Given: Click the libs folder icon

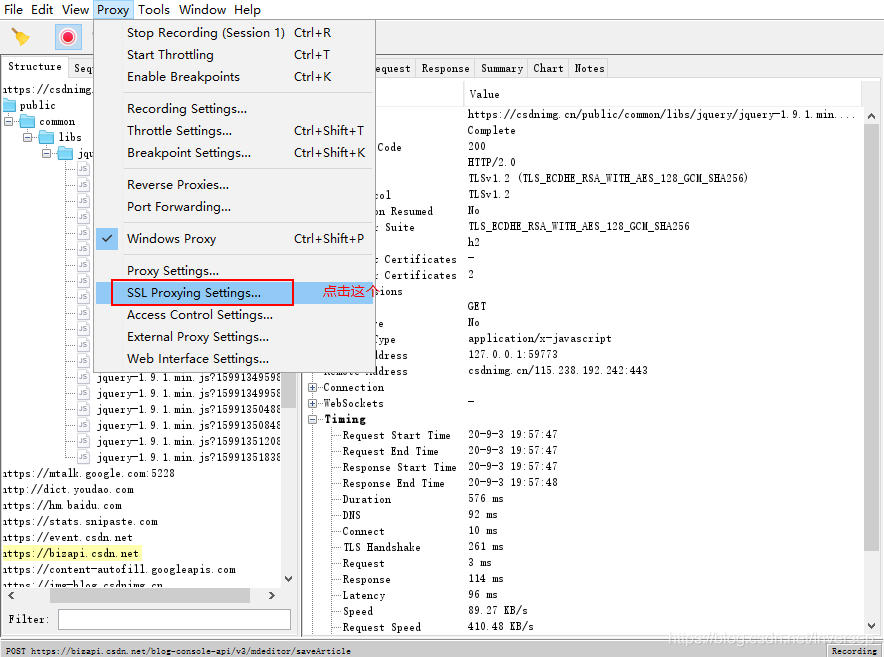Looking at the screenshot, I should tap(46, 137).
